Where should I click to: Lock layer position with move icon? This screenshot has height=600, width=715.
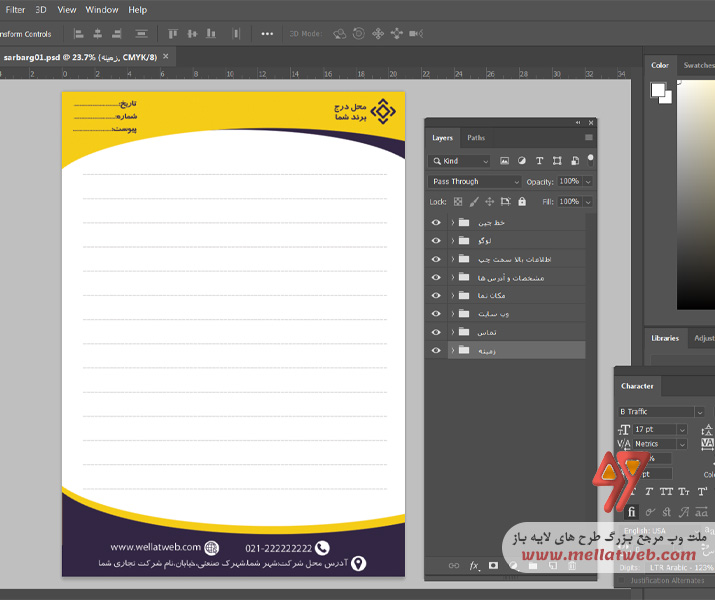point(490,202)
